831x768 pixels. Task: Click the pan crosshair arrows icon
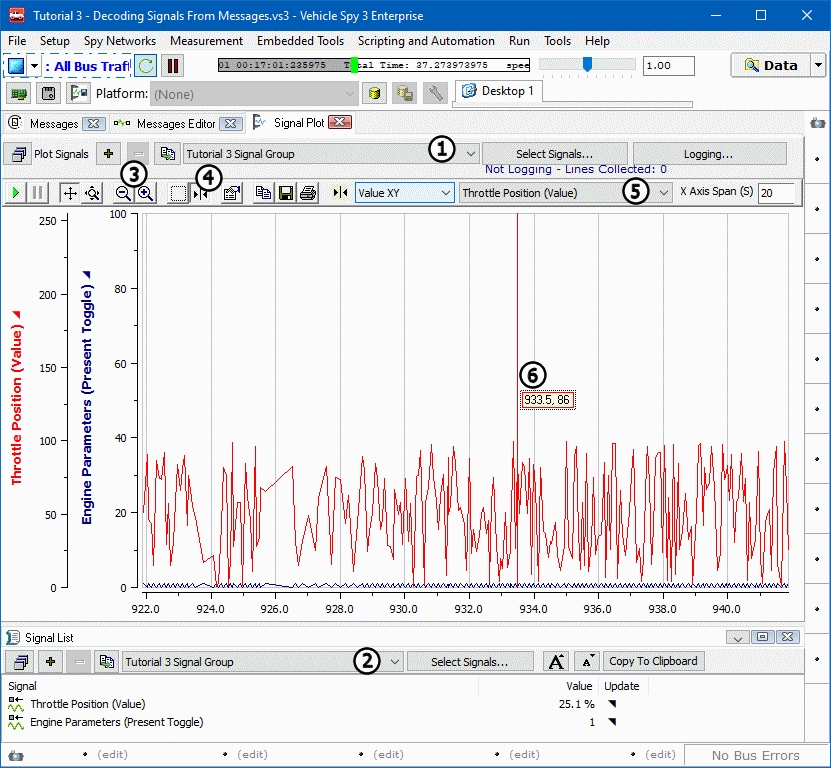click(70, 193)
